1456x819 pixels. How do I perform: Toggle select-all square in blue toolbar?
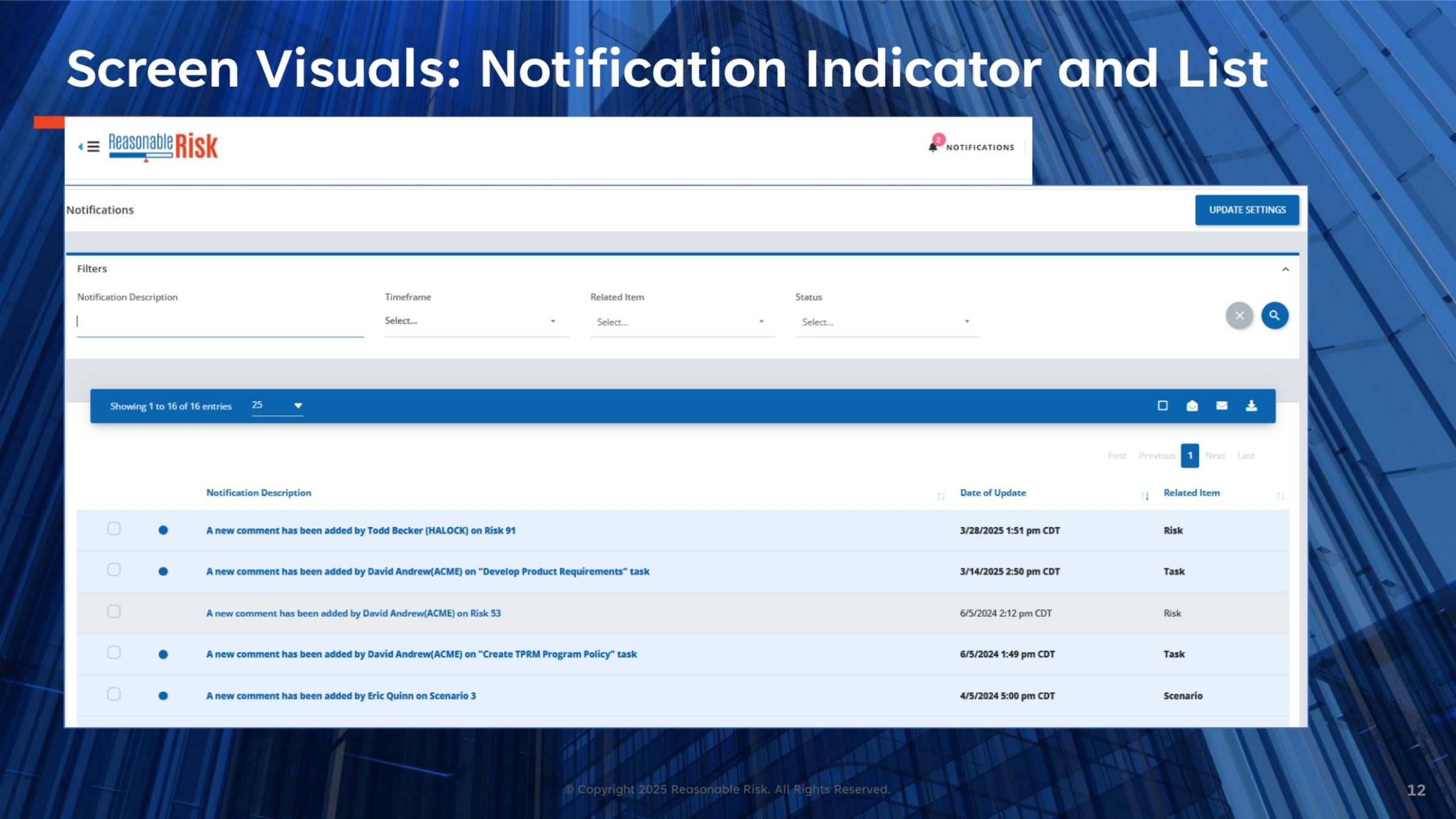1162,406
